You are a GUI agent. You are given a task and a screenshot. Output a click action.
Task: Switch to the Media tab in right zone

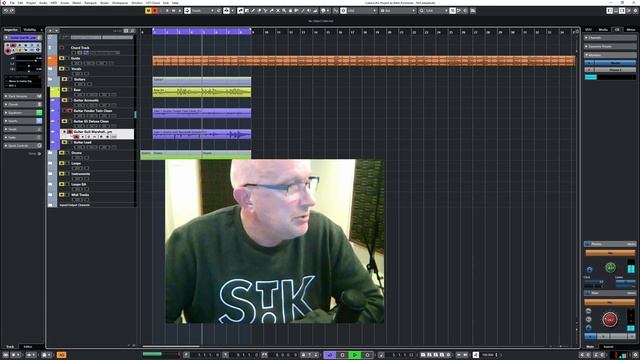click(x=603, y=30)
